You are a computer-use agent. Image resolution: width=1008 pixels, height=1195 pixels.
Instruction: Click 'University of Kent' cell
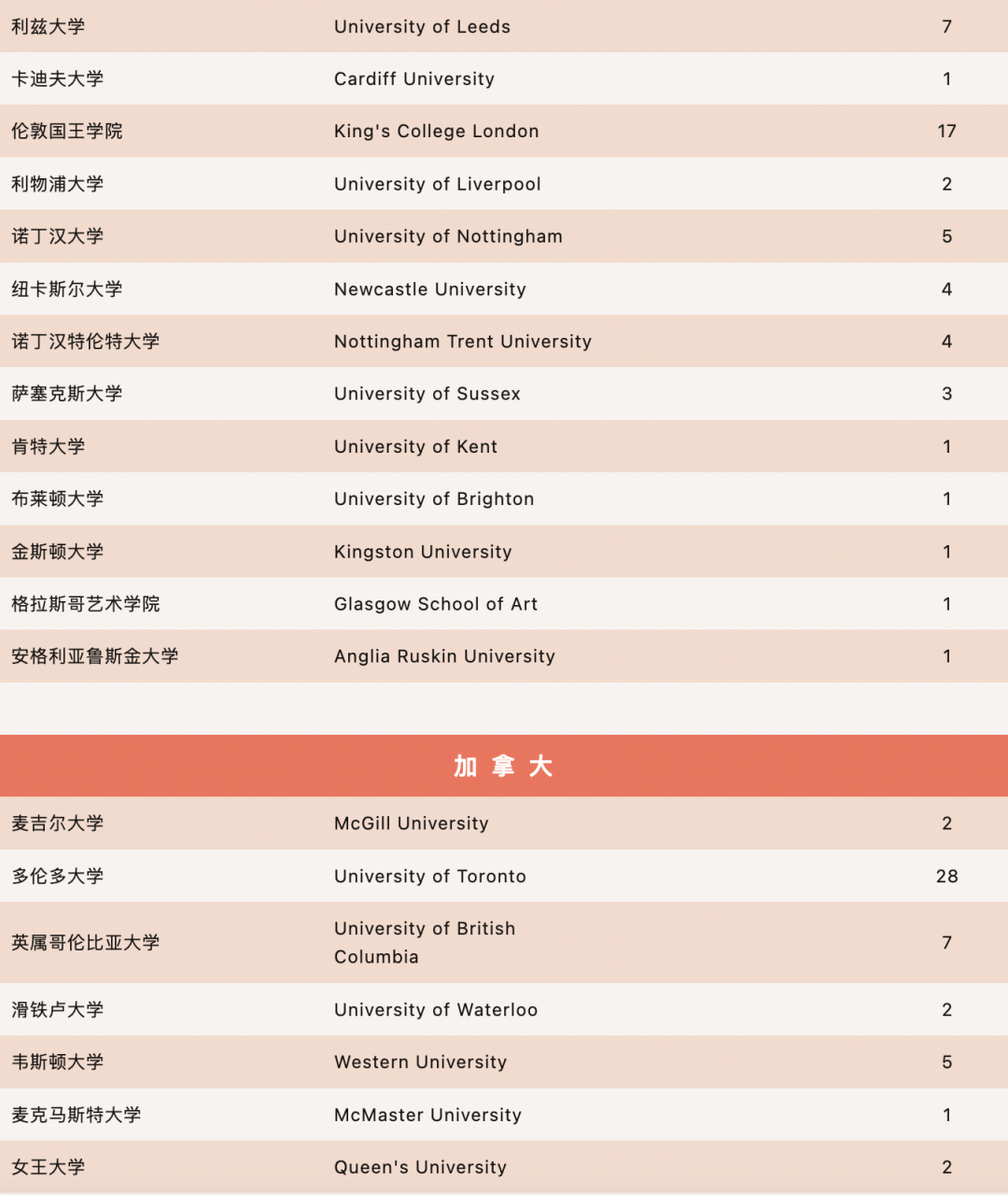[x=415, y=446]
